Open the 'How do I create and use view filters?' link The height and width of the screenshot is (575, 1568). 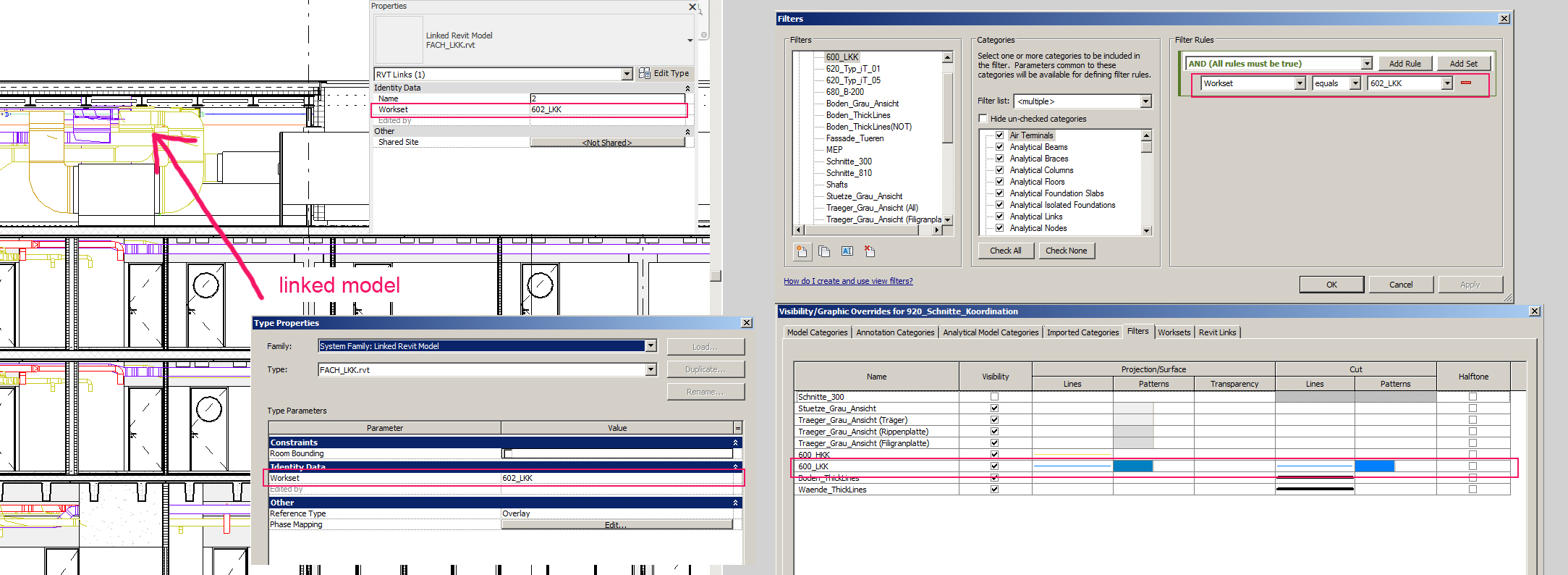pyautogui.click(x=848, y=281)
